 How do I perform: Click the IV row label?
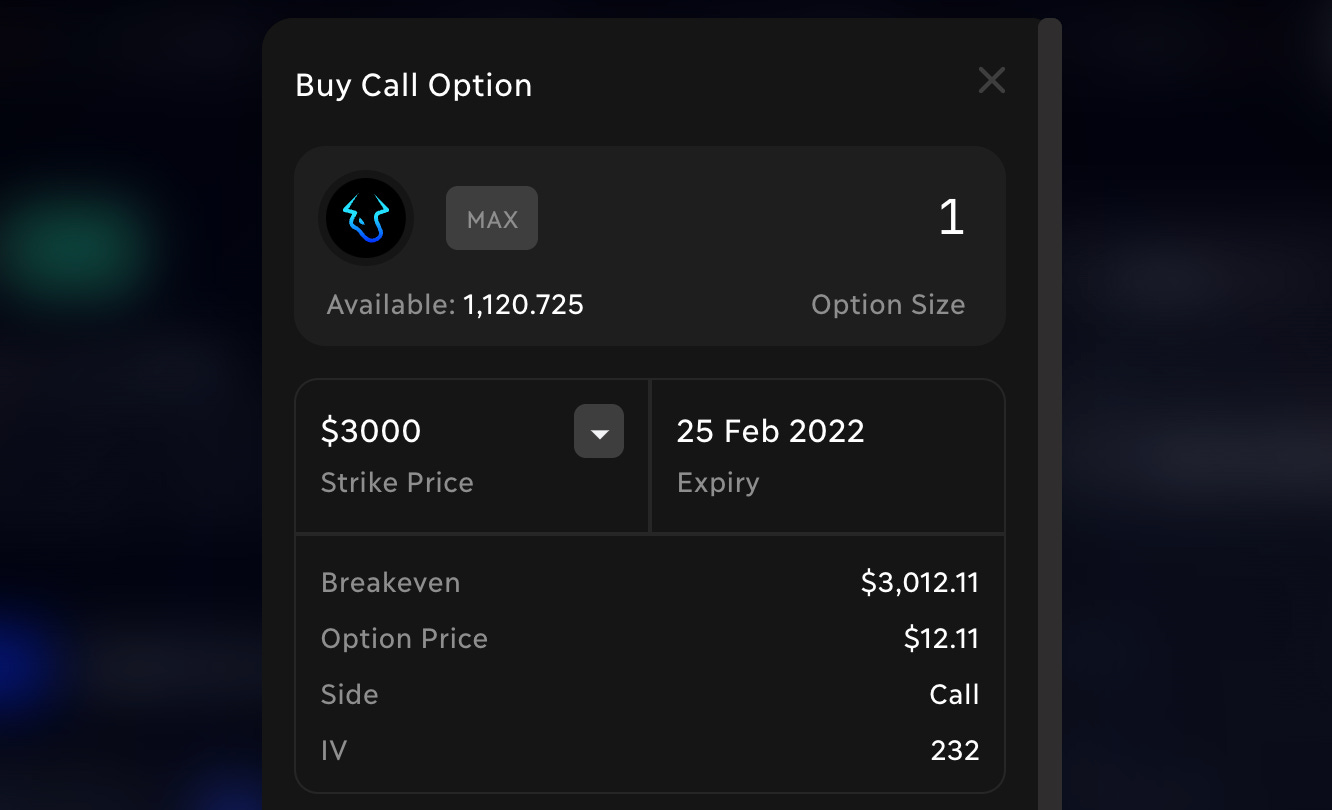tap(334, 751)
